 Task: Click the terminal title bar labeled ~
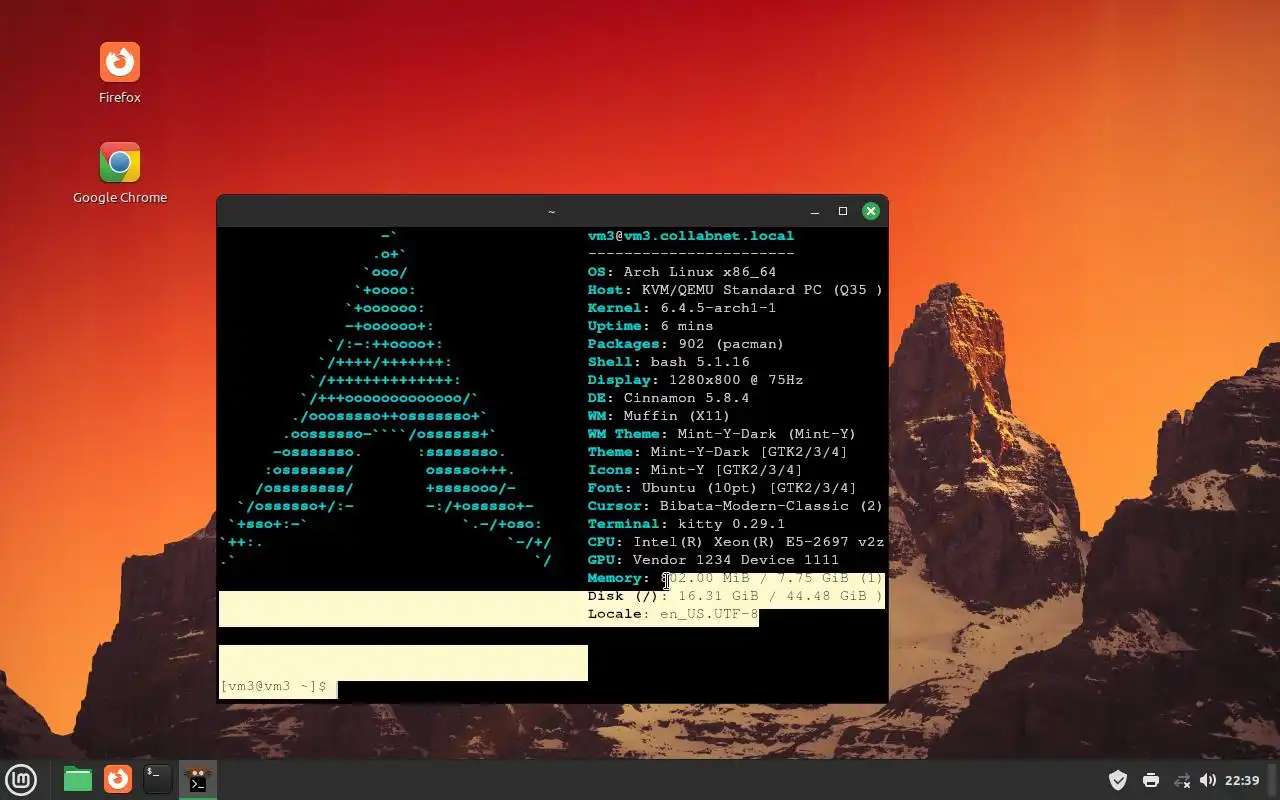(x=552, y=211)
